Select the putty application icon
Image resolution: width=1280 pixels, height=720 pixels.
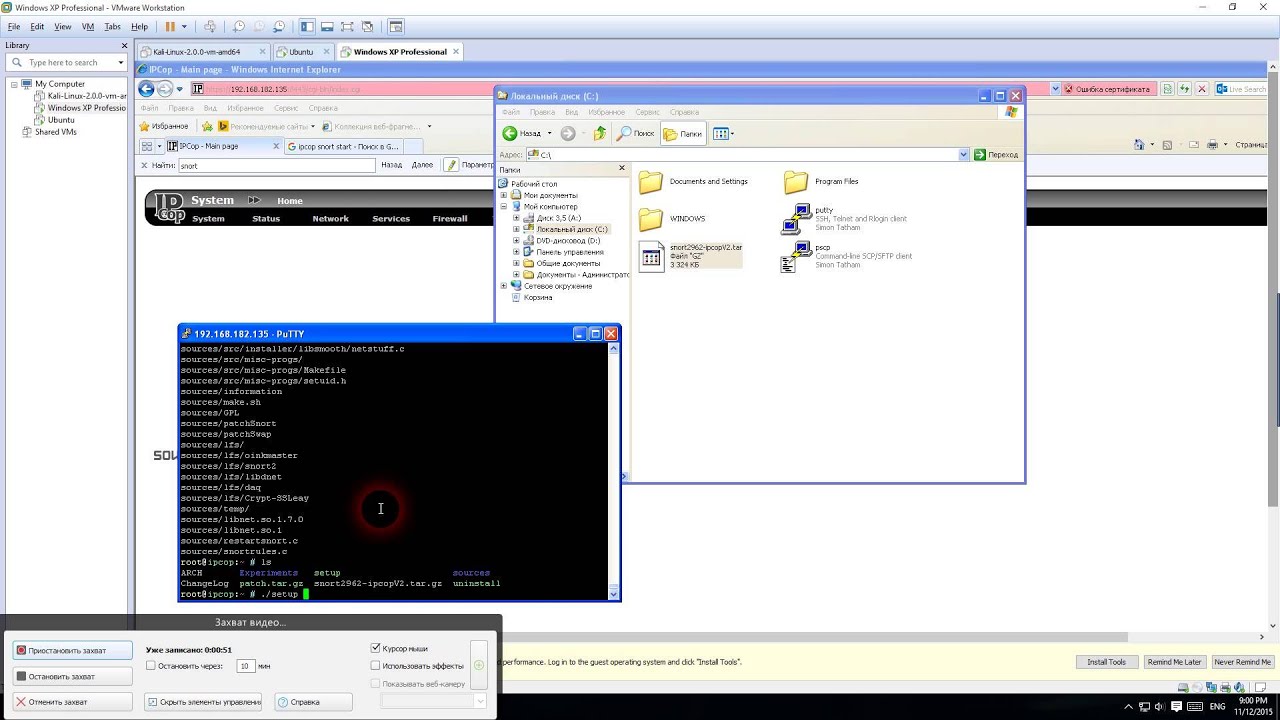[x=797, y=219]
